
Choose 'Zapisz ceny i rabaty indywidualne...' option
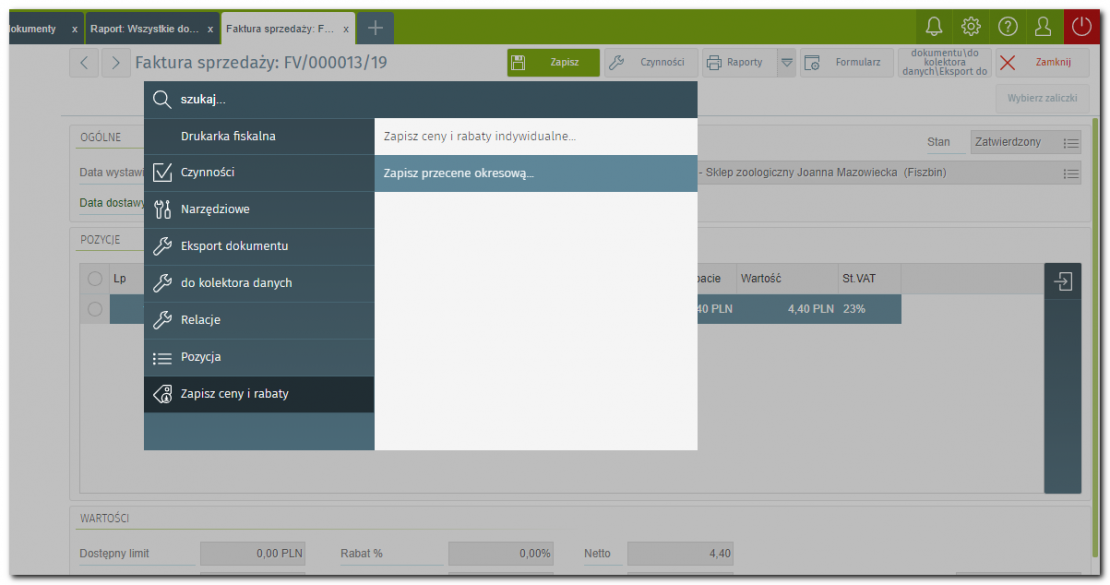pos(535,136)
